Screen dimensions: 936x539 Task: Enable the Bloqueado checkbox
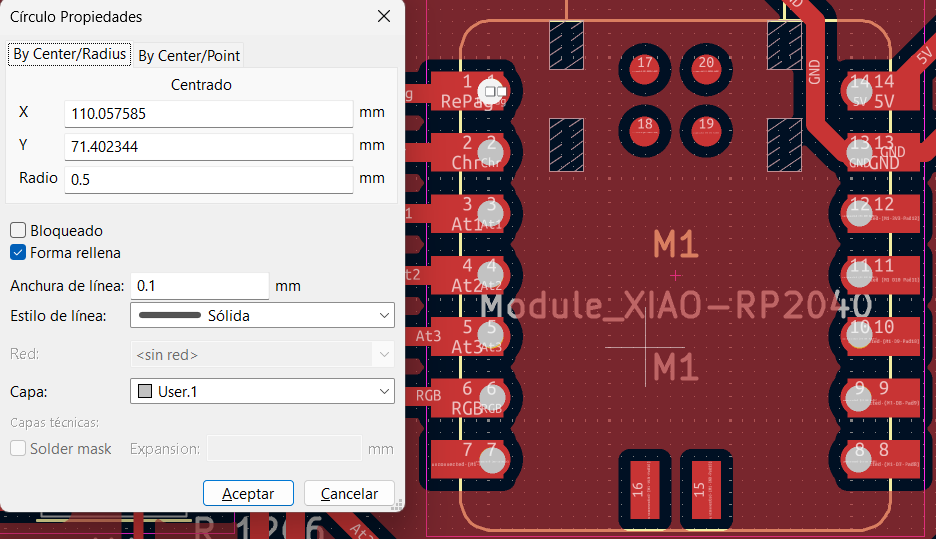point(18,230)
